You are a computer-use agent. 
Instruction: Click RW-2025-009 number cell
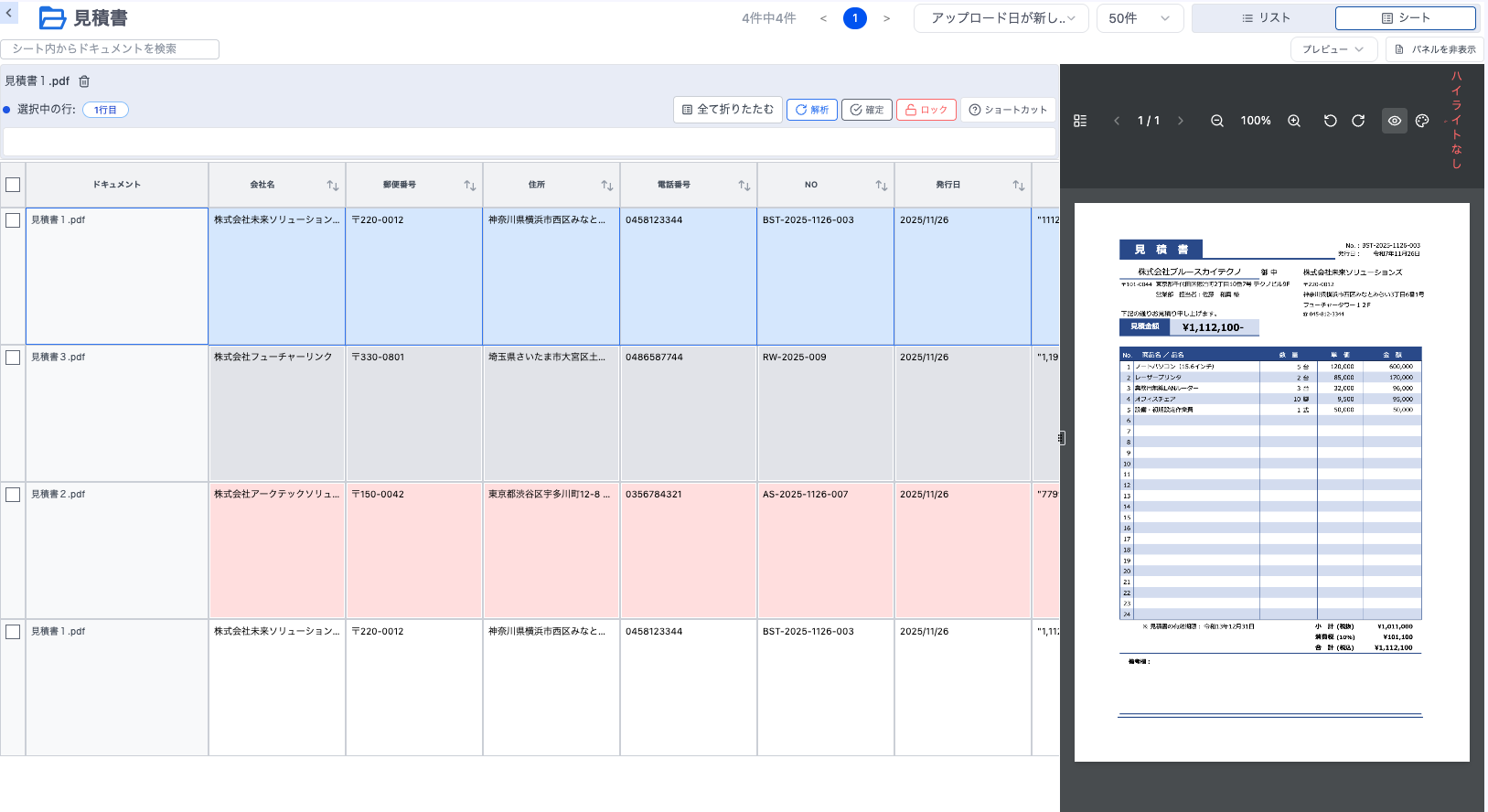(x=826, y=413)
